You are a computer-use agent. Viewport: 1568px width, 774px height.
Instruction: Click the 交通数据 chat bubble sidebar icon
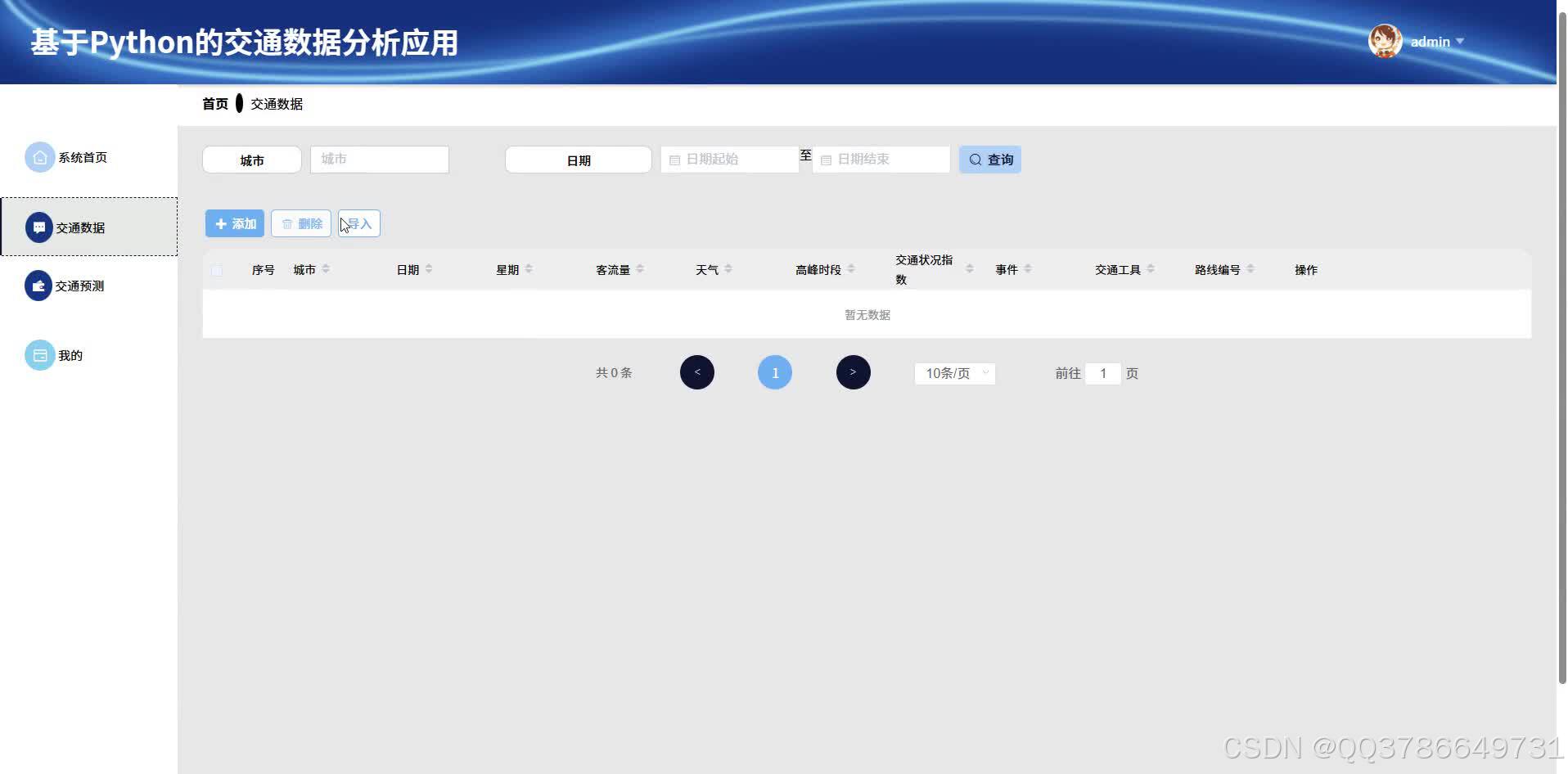tap(38, 227)
